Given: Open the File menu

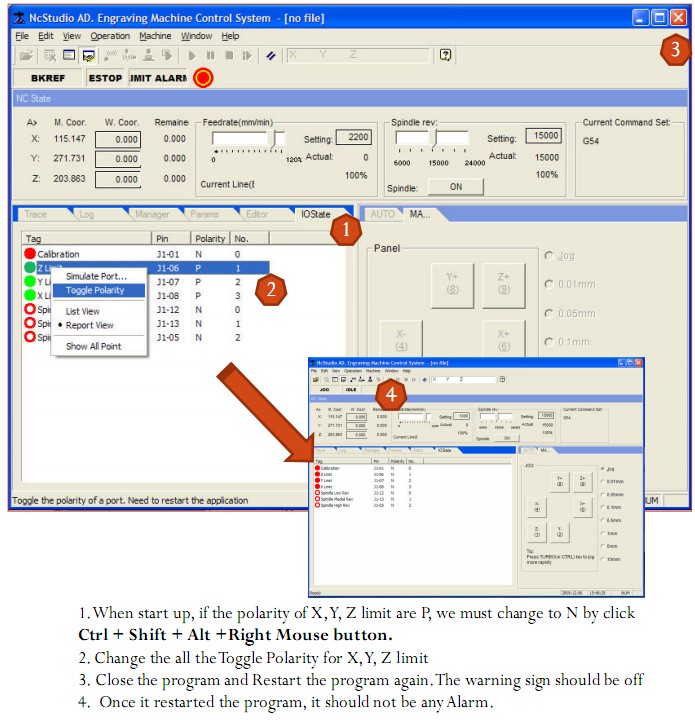Looking at the screenshot, I should pos(22,36).
